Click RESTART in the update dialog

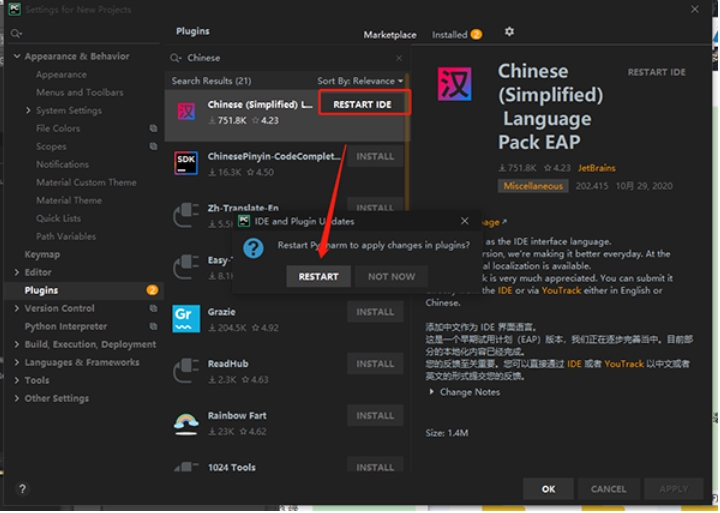(x=318, y=276)
